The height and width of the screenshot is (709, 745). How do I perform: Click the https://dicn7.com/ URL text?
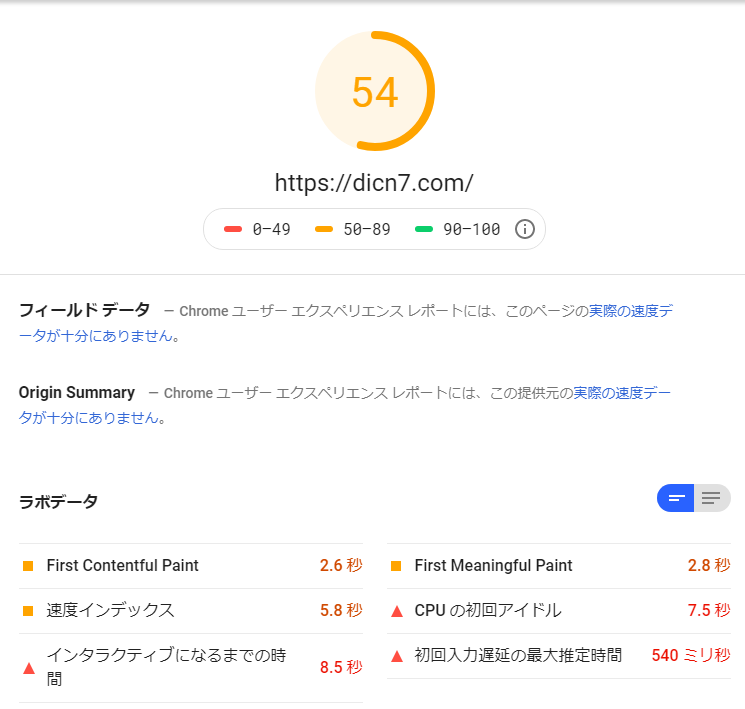373,183
